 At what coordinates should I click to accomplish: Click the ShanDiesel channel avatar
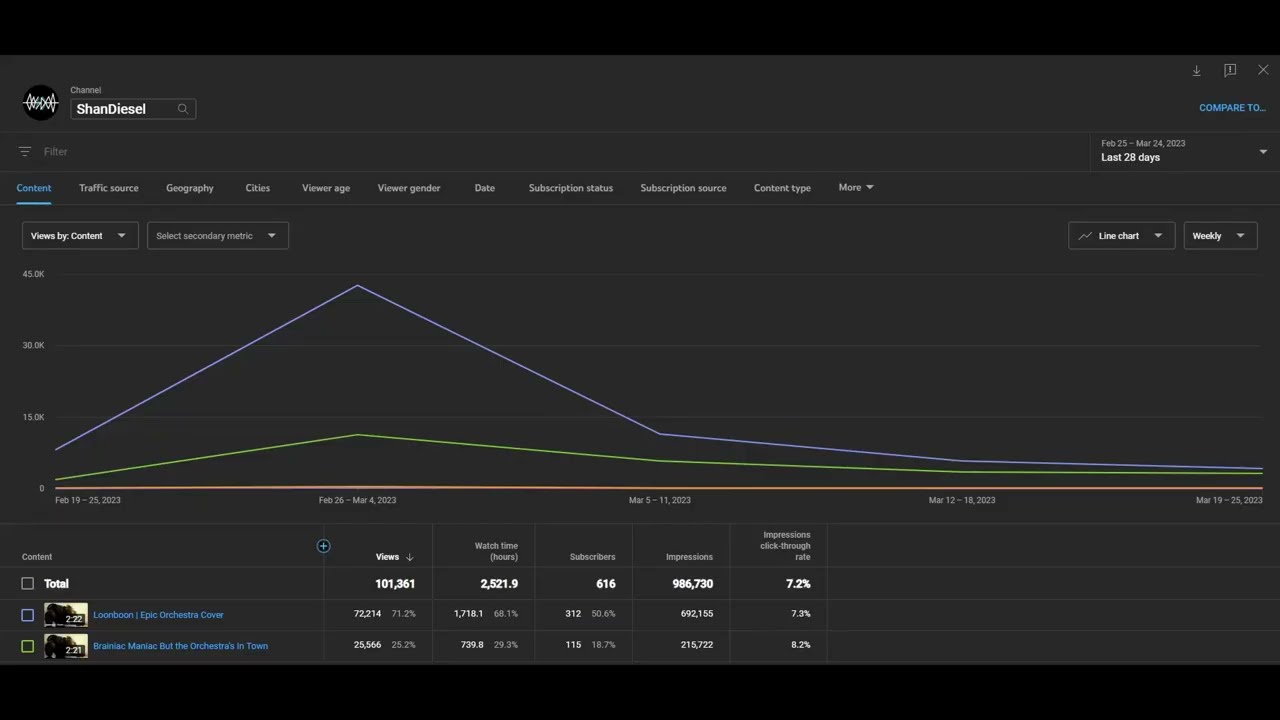tap(41, 102)
